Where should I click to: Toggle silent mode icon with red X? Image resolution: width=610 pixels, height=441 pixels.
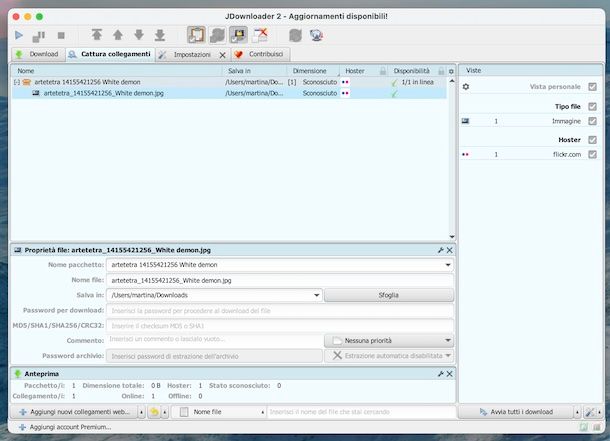tap(260, 35)
